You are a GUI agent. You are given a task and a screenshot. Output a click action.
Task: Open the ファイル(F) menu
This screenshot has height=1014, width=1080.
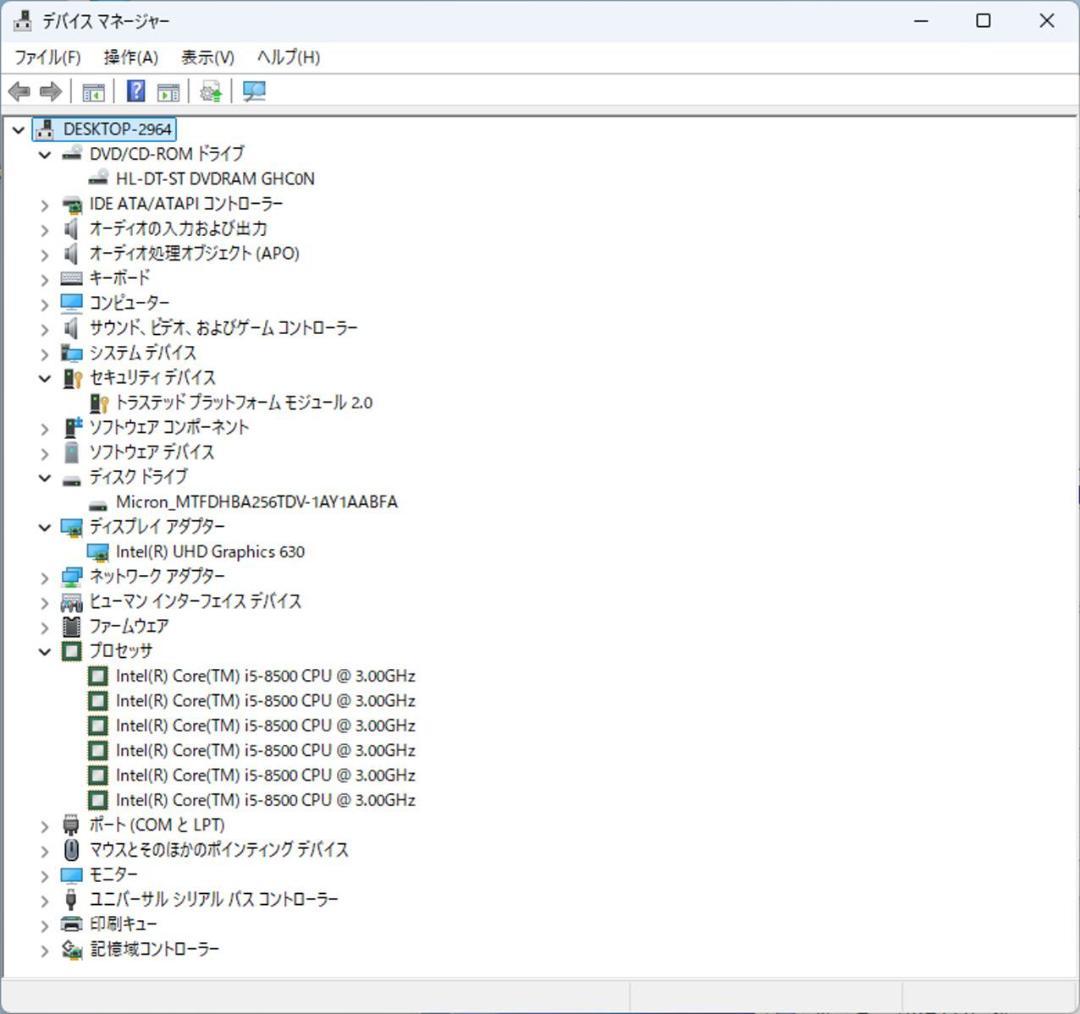coord(51,57)
